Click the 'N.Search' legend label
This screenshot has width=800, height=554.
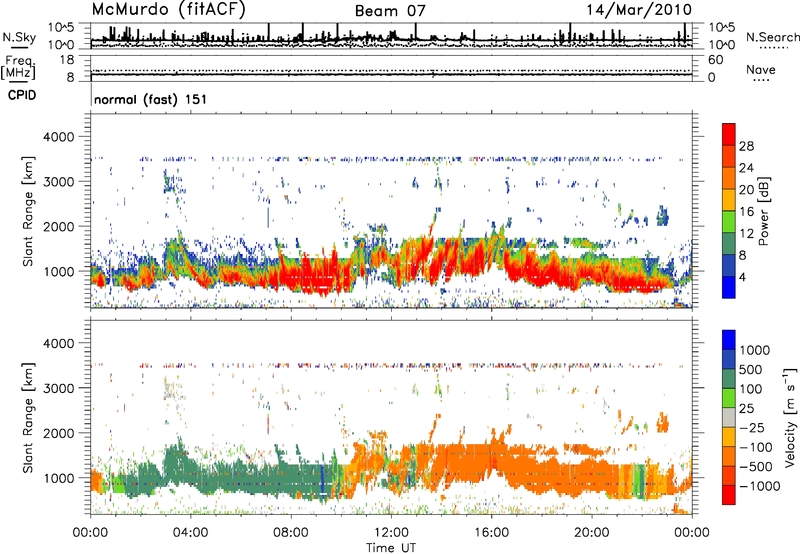tap(772, 37)
